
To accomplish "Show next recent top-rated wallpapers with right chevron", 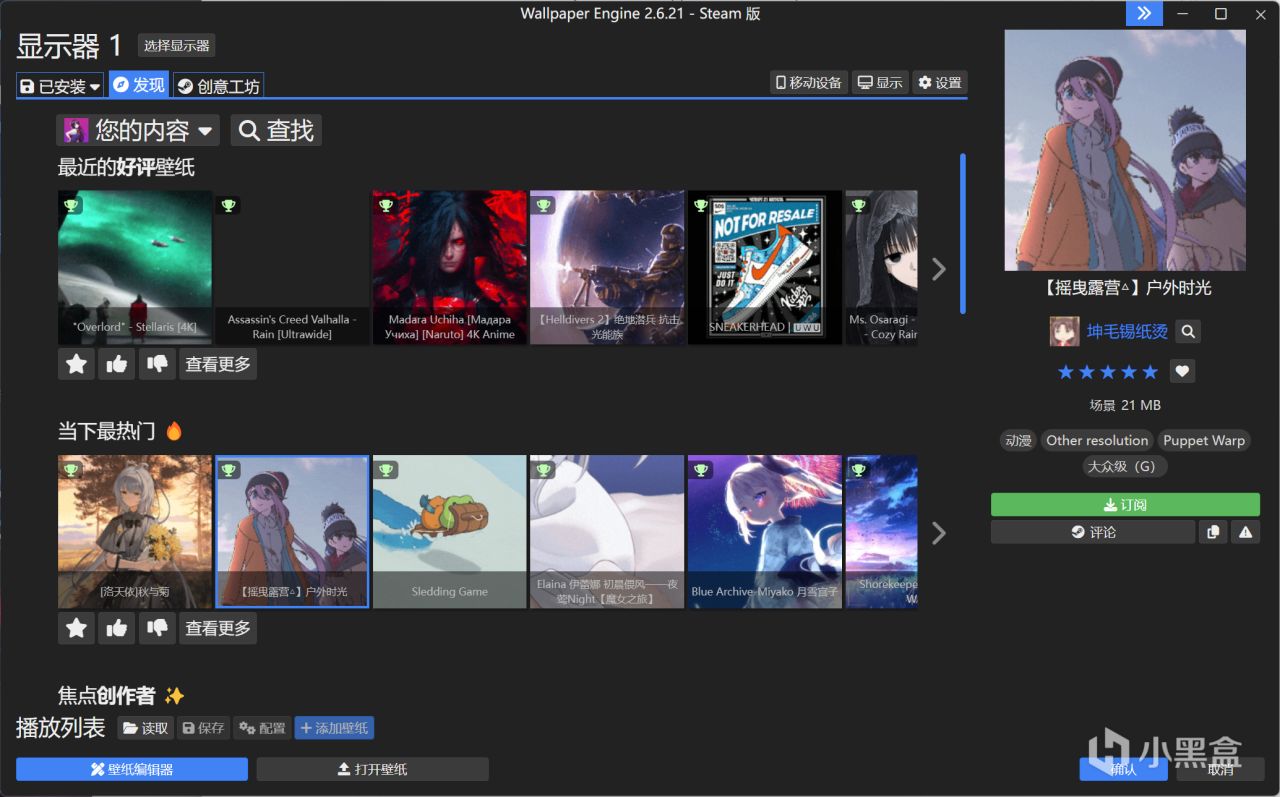I will (938, 268).
